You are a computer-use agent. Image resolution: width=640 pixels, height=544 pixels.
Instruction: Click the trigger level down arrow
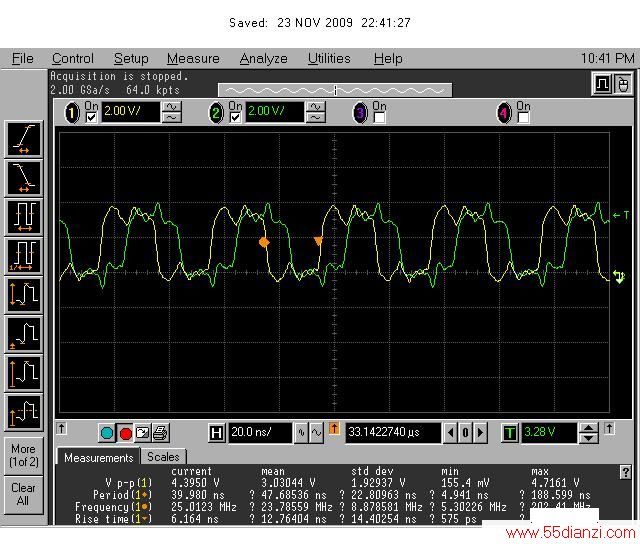[589, 438]
